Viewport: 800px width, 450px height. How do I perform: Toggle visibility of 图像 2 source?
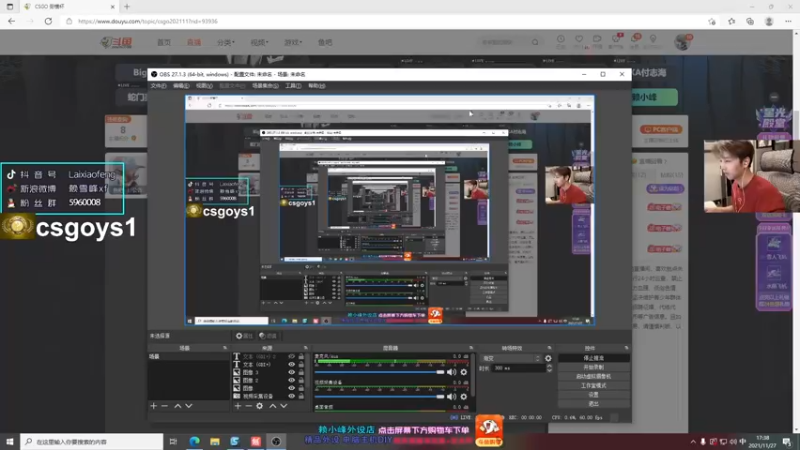pyautogui.click(x=291, y=380)
